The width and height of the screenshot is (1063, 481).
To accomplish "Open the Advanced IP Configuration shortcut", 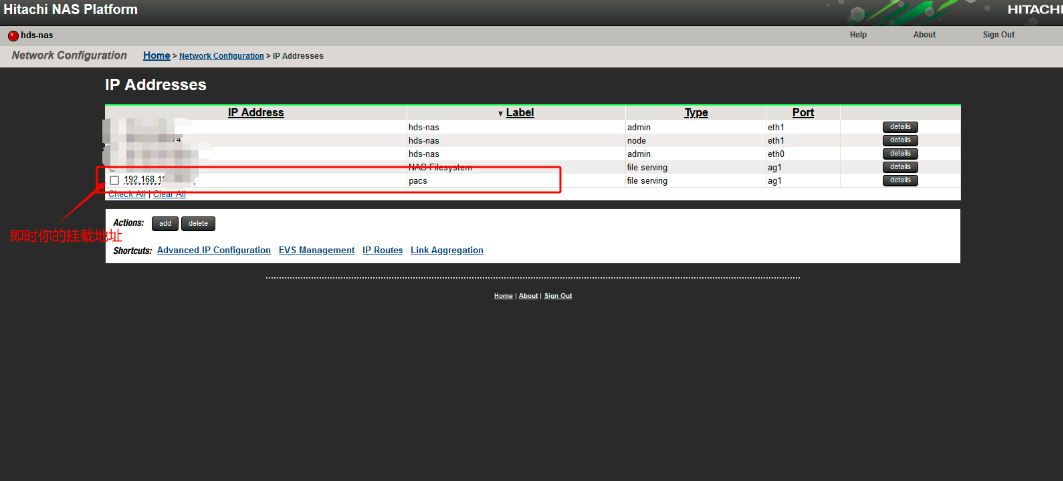I will 214,250.
